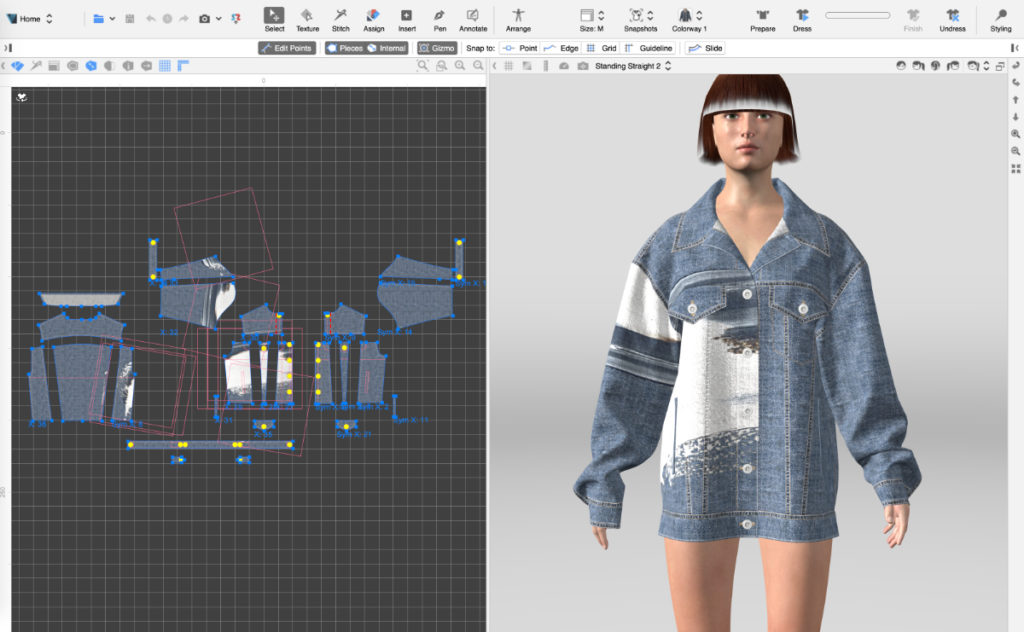The height and width of the screenshot is (632, 1024).
Task: Enable snap to Grid
Action: click(601, 48)
